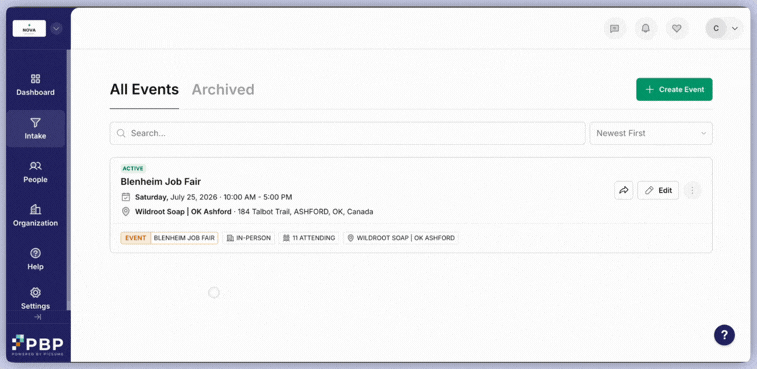Click the Wildroot Soap location address line
Screen dimensions: 757x369
coord(254,212)
